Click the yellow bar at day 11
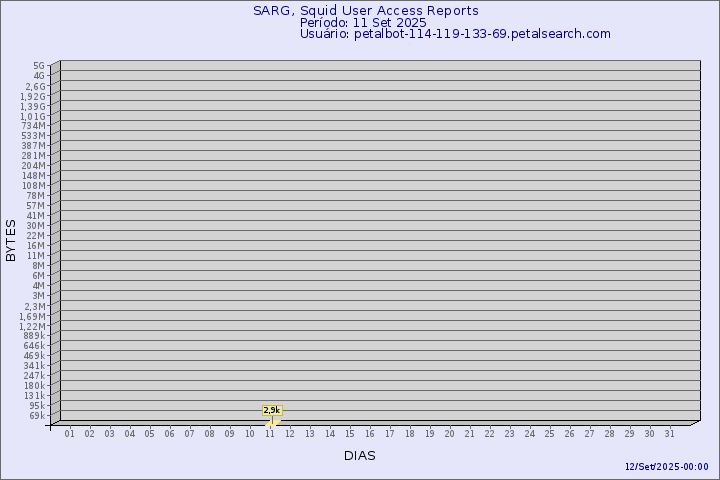 point(271,422)
